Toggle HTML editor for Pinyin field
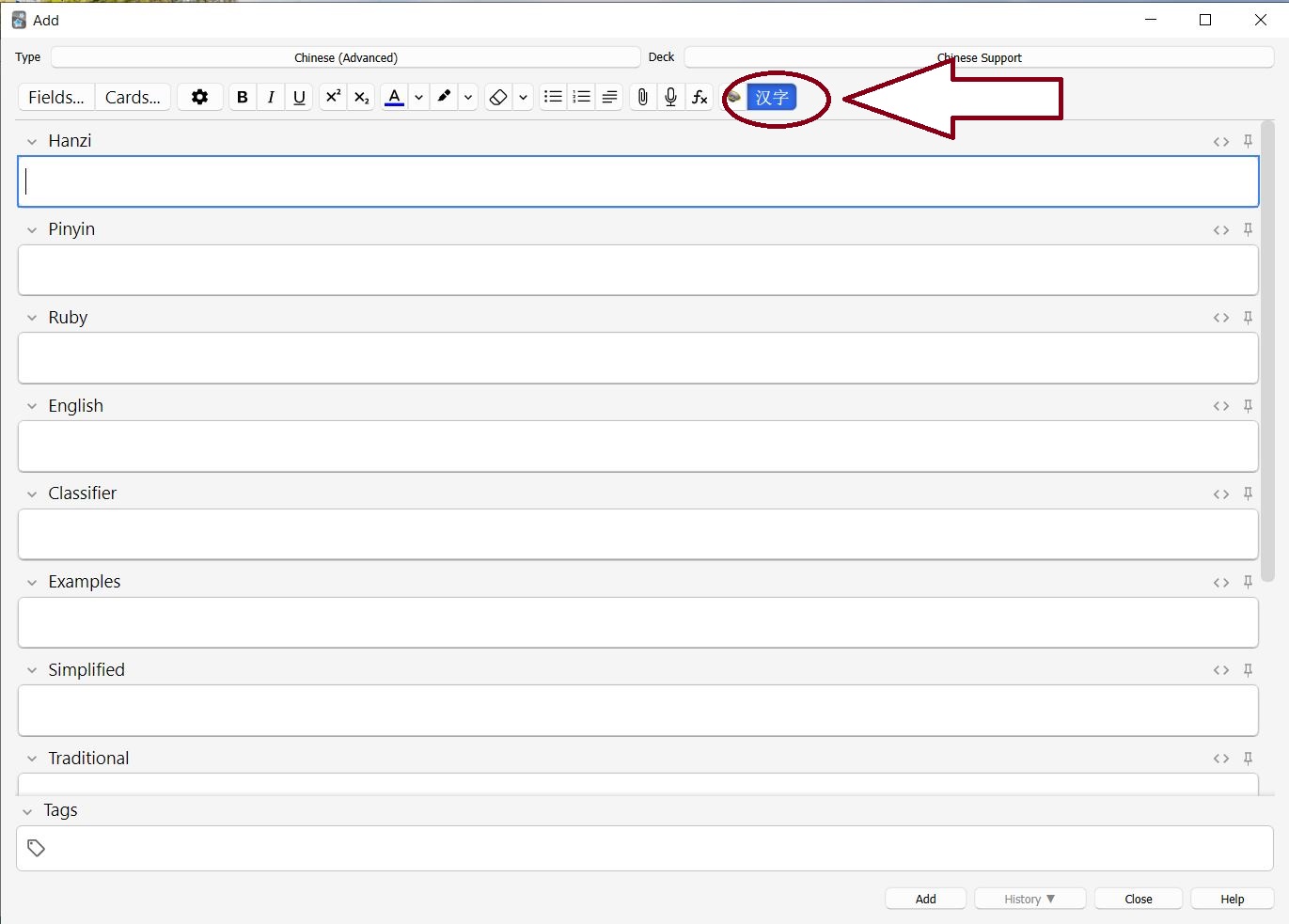 (x=1221, y=230)
